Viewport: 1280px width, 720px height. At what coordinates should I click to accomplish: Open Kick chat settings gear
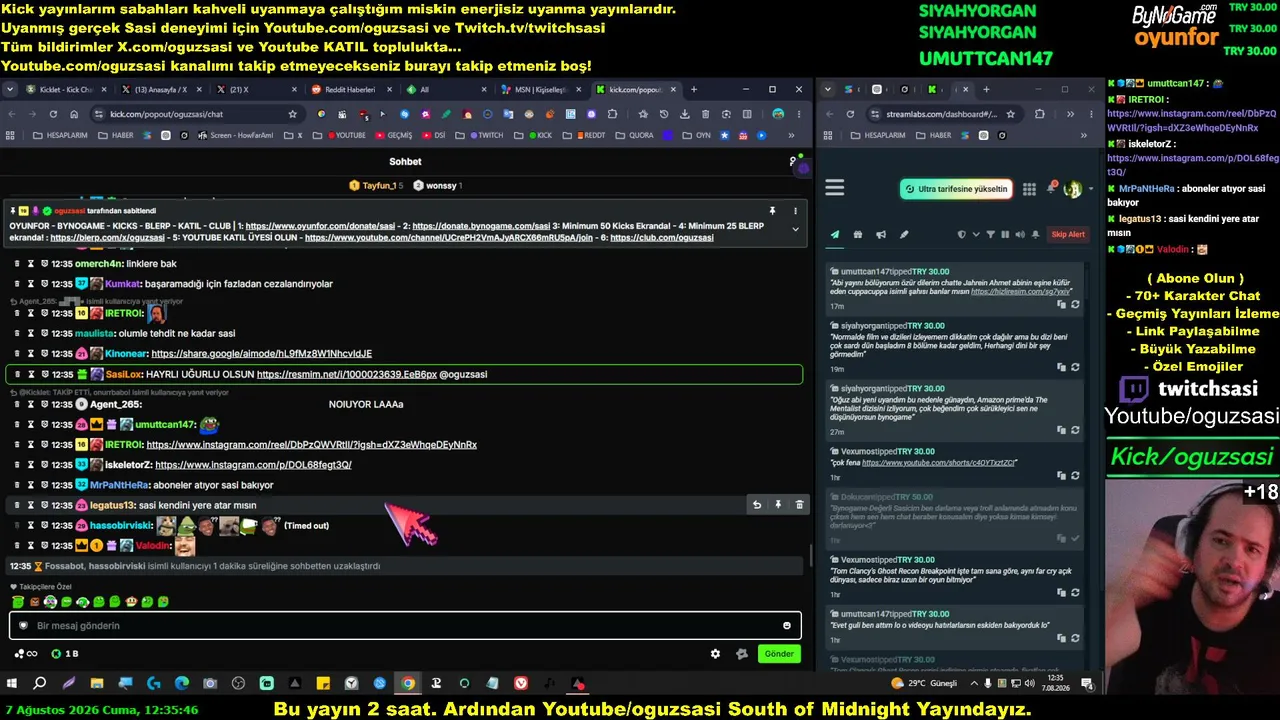(x=715, y=654)
